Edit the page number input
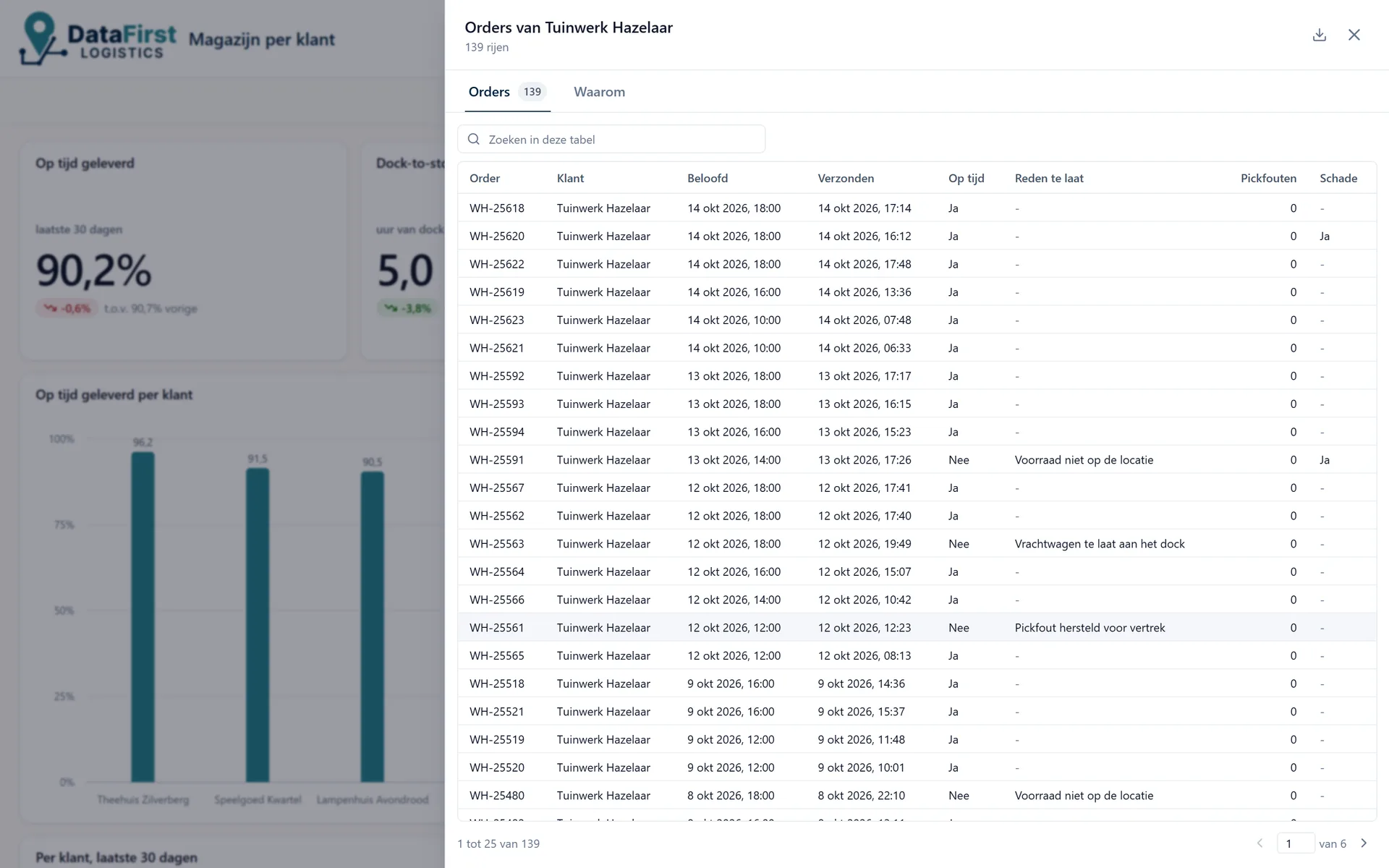The width and height of the screenshot is (1389, 868). (1296, 843)
